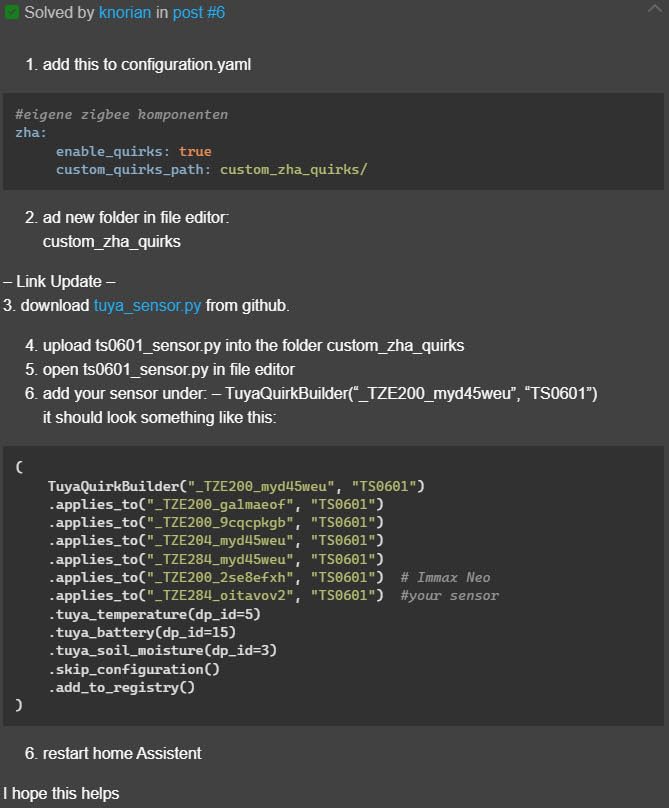Click the green solved checkmark icon
Image resolution: width=669 pixels, height=808 pixels.
coord(12,13)
